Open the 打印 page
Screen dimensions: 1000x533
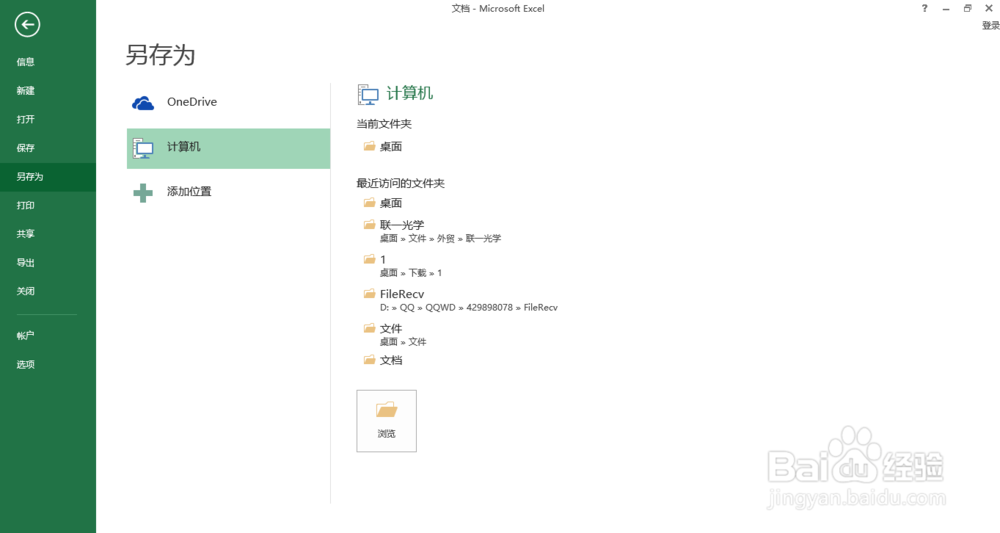tap(26, 205)
